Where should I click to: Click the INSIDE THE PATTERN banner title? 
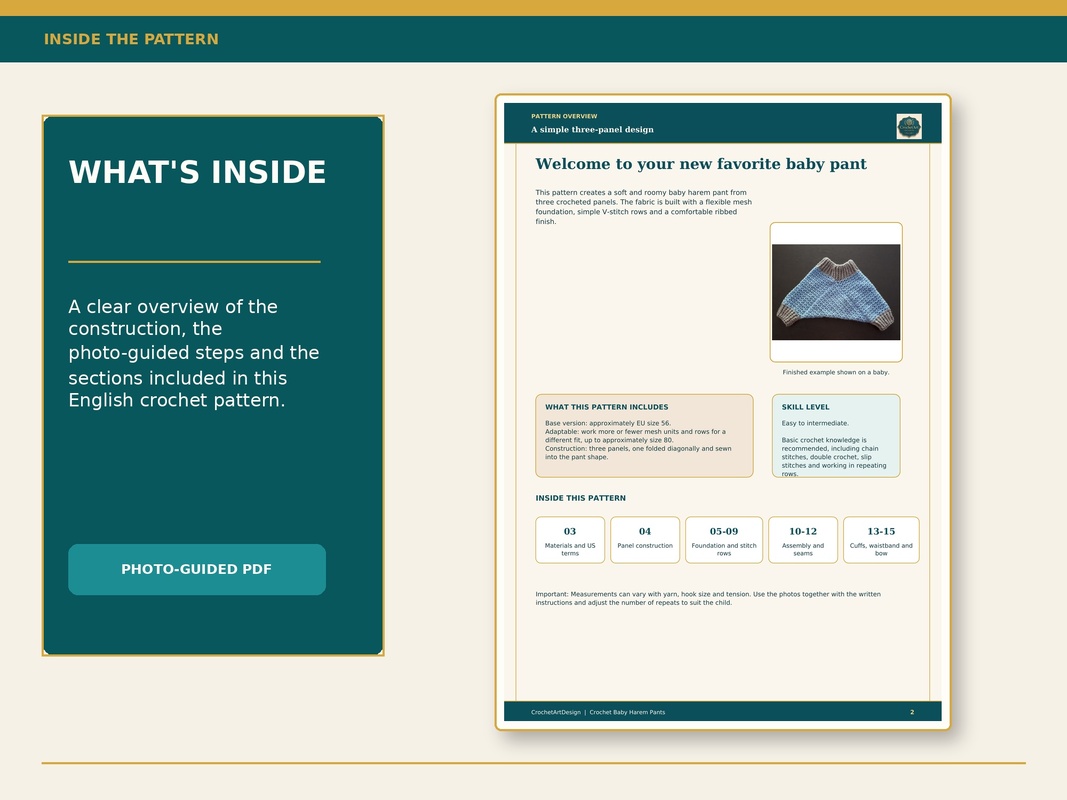(131, 39)
